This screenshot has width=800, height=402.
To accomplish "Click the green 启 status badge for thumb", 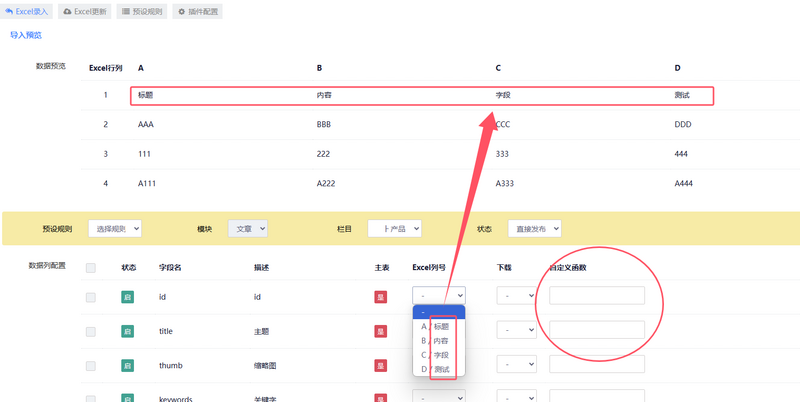I will [x=127, y=365].
